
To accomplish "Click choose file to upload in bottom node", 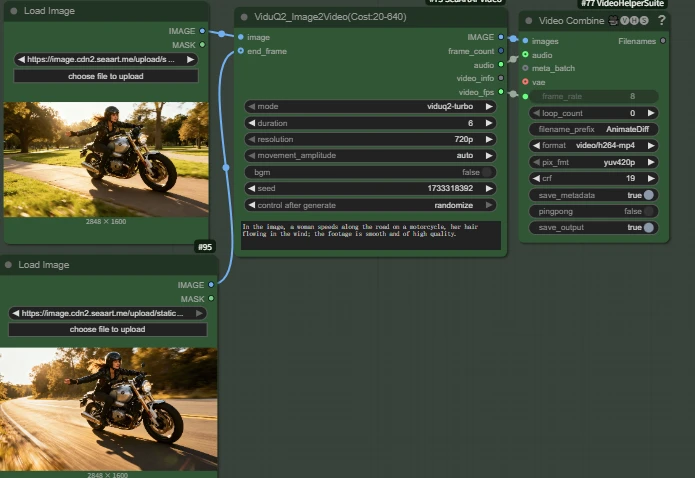I will 107,329.
